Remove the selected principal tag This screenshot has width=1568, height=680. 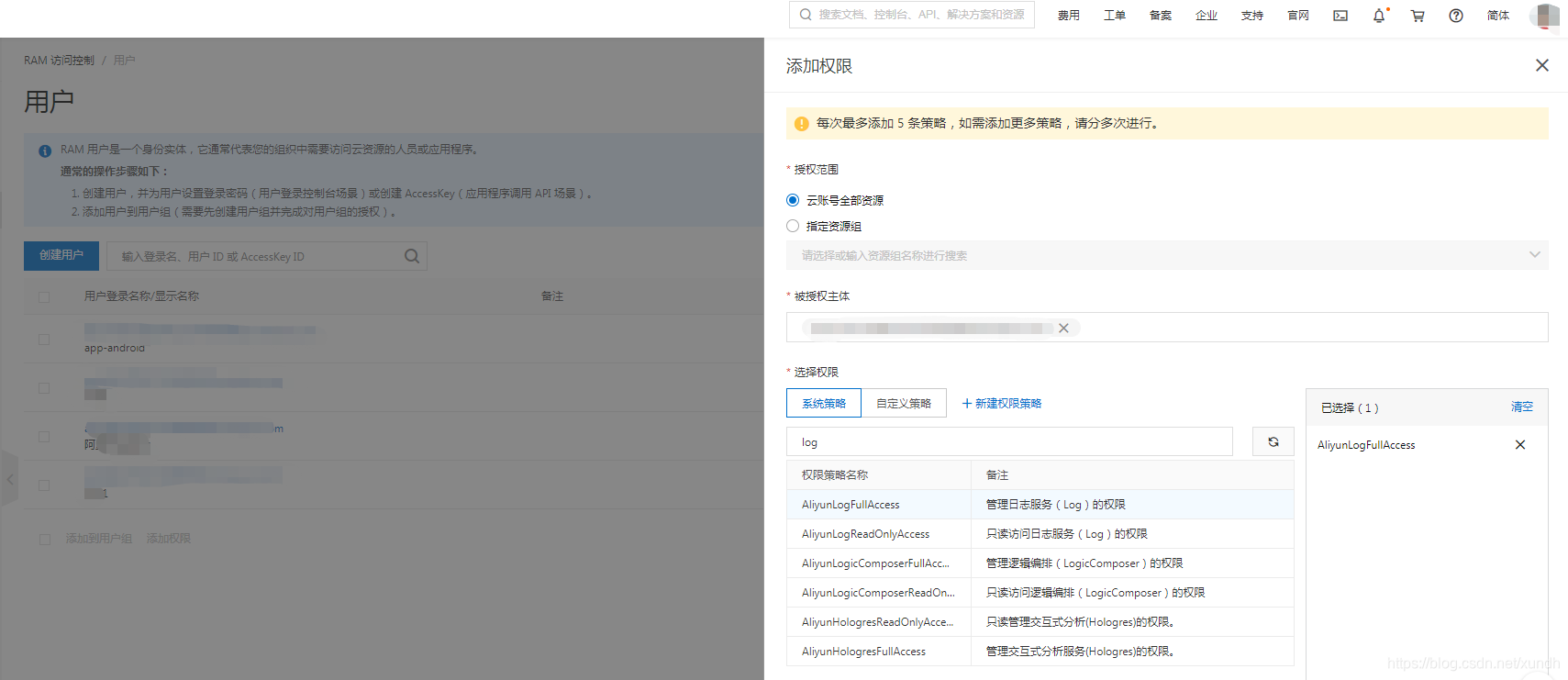point(1063,329)
